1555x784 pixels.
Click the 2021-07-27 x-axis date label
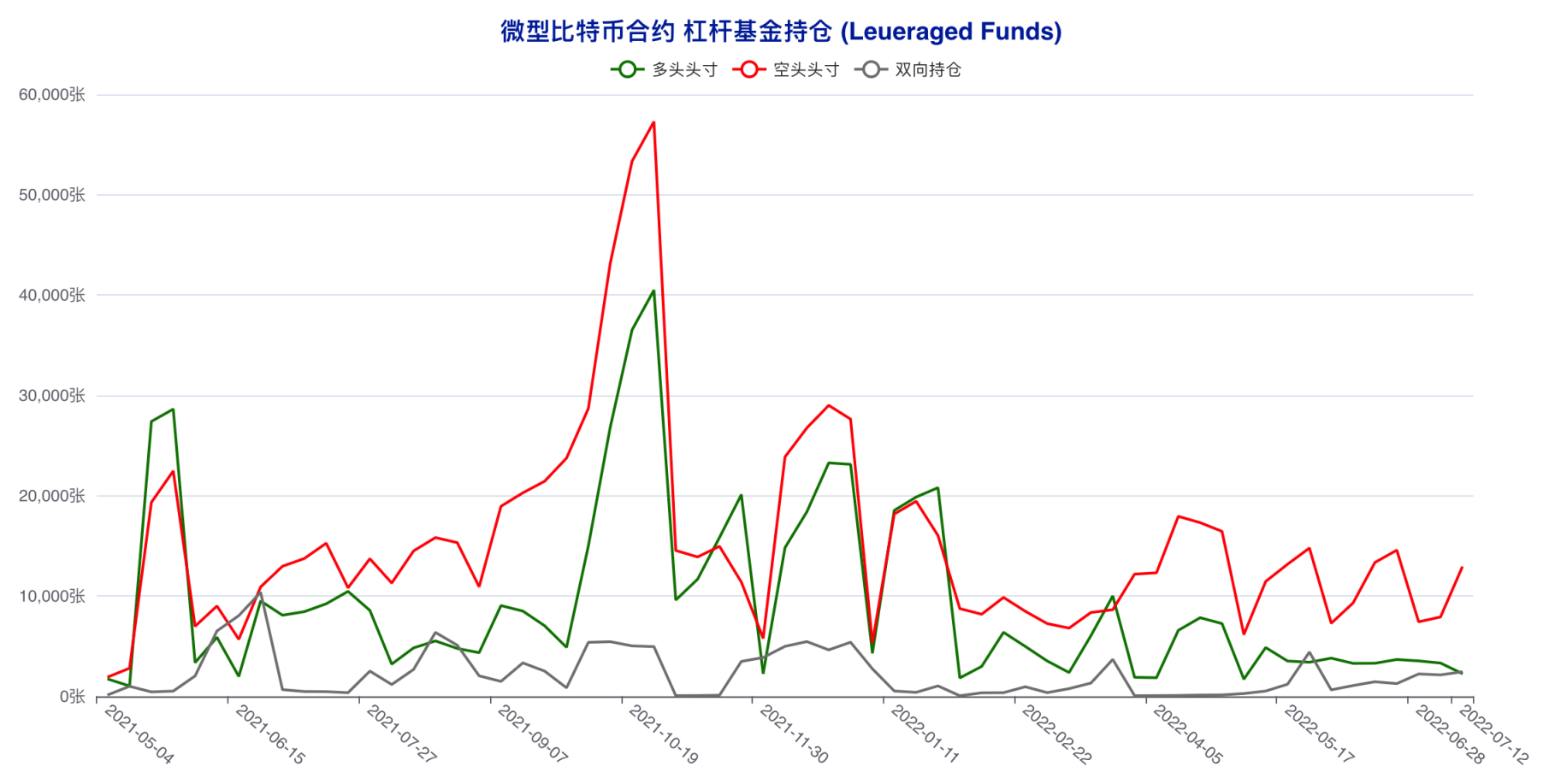(x=401, y=734)
